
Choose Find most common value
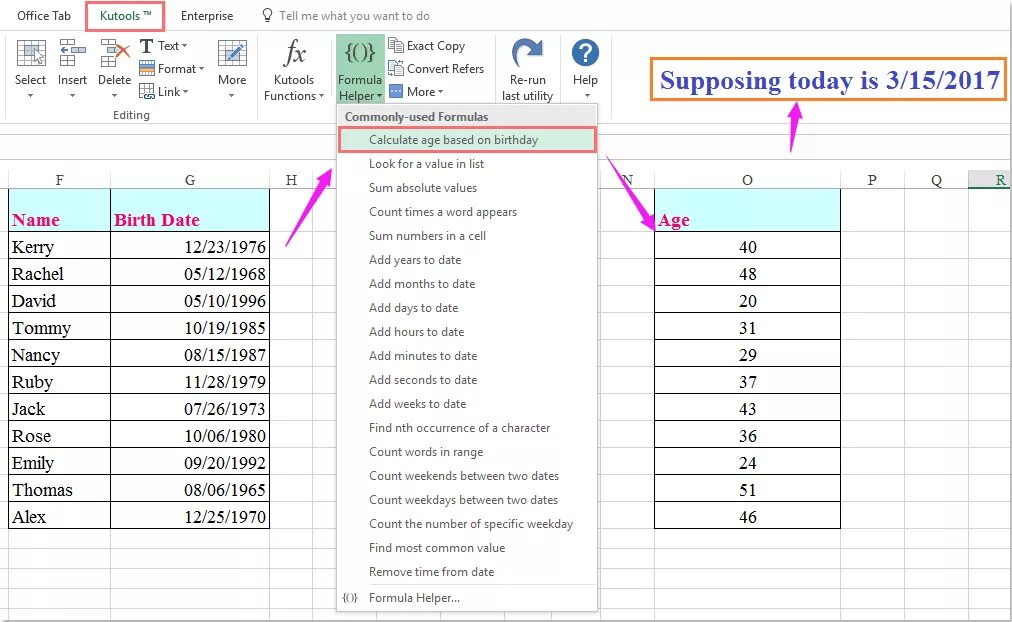pos(467,548)
